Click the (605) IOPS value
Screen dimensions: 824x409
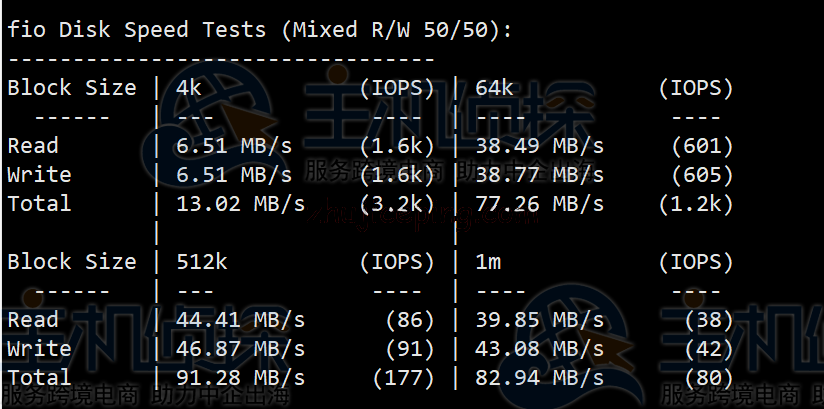click(x=703, y=175)
